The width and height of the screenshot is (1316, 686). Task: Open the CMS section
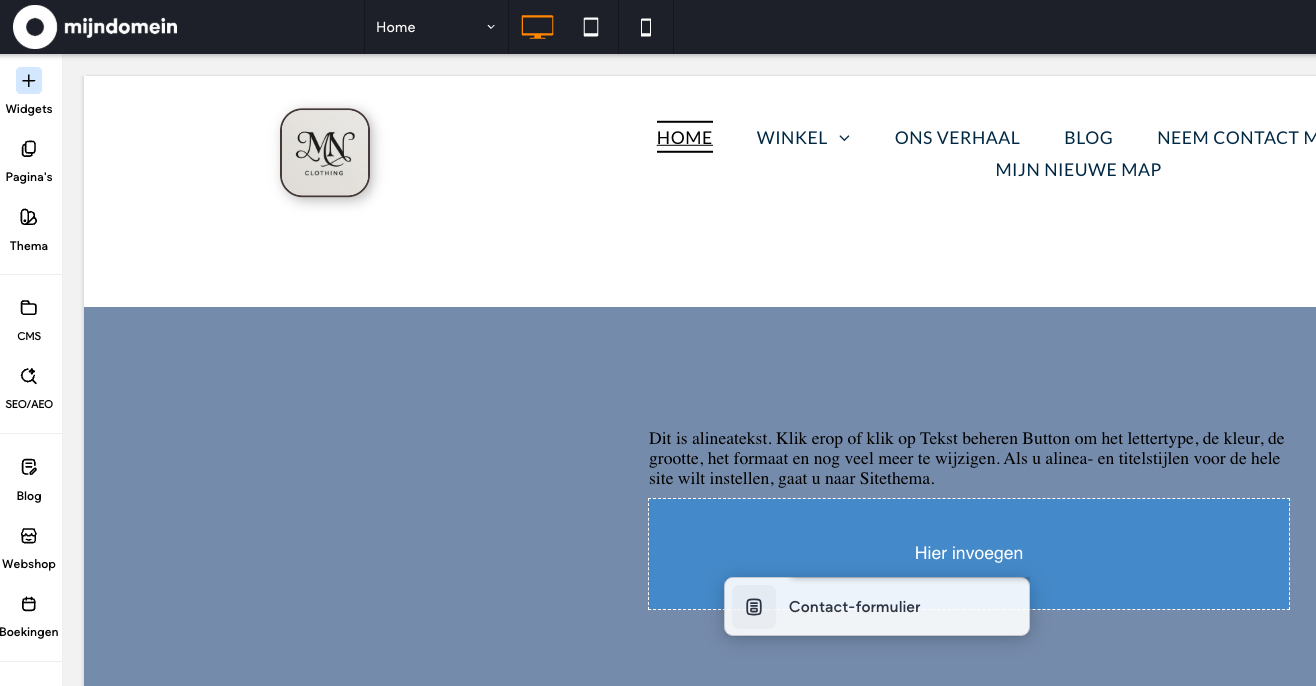pyautogui.click(x=29, y=319)
